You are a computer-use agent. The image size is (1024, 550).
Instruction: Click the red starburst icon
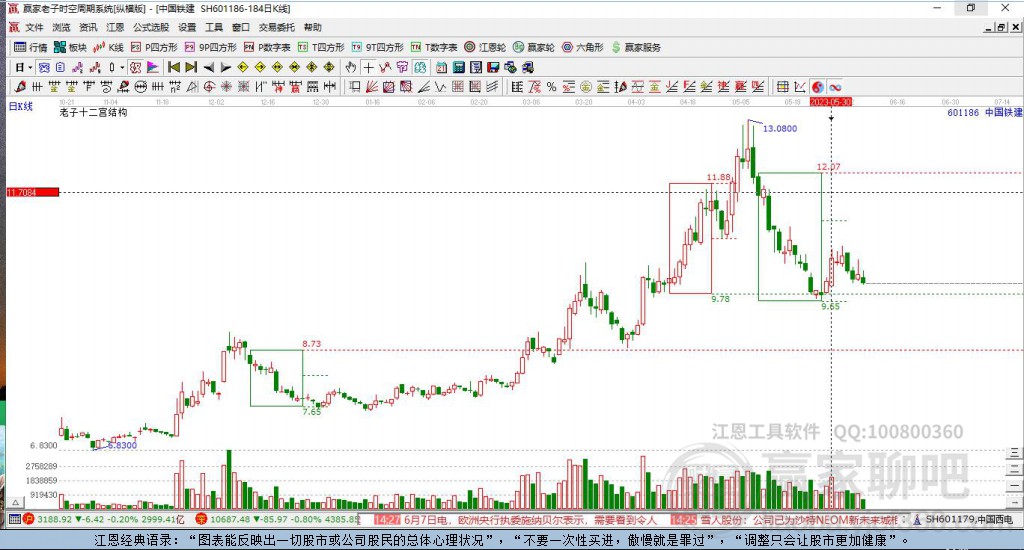tap(226, 86)
